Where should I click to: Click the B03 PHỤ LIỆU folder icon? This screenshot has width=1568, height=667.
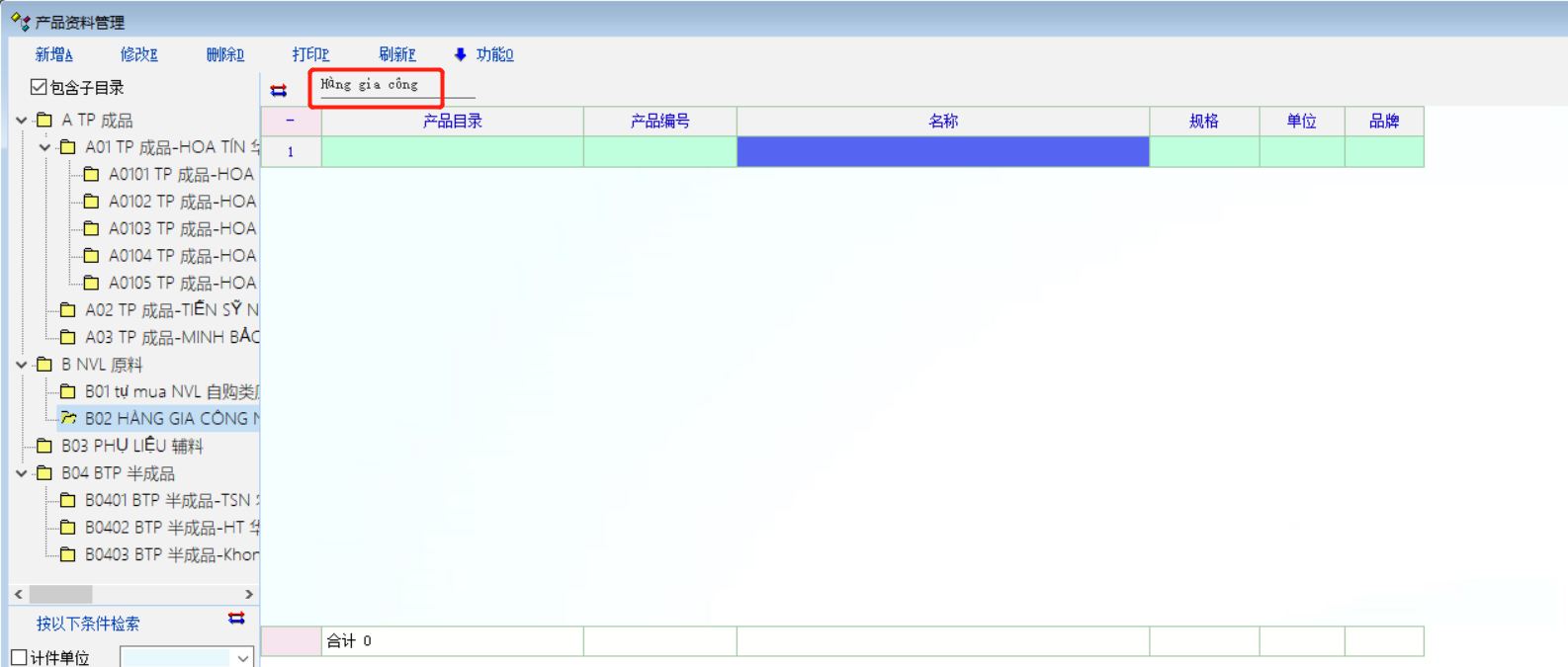tap(44, 446)
